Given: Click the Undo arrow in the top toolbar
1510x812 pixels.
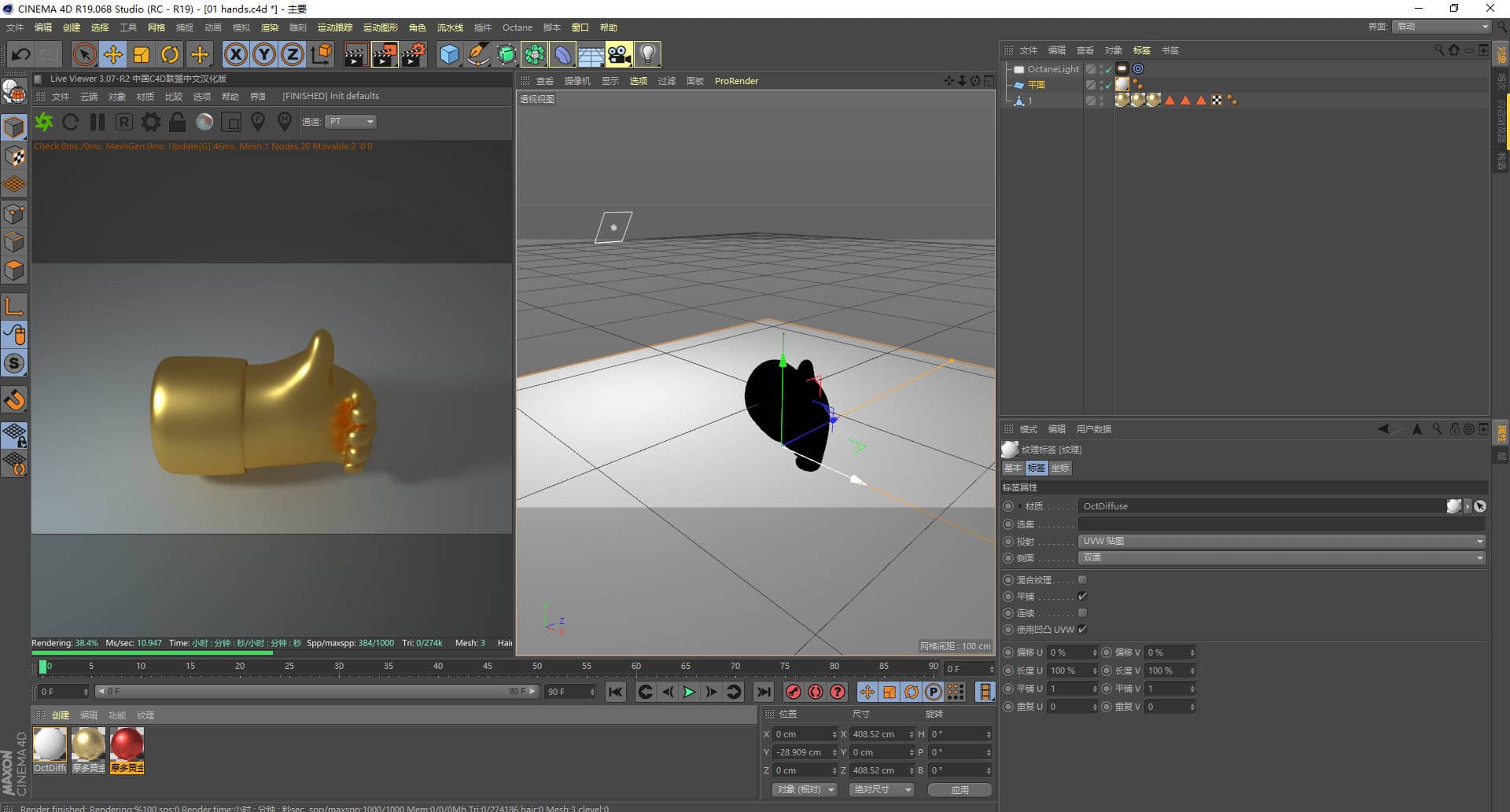Looking at the screenshot, I should coord(21,54).
